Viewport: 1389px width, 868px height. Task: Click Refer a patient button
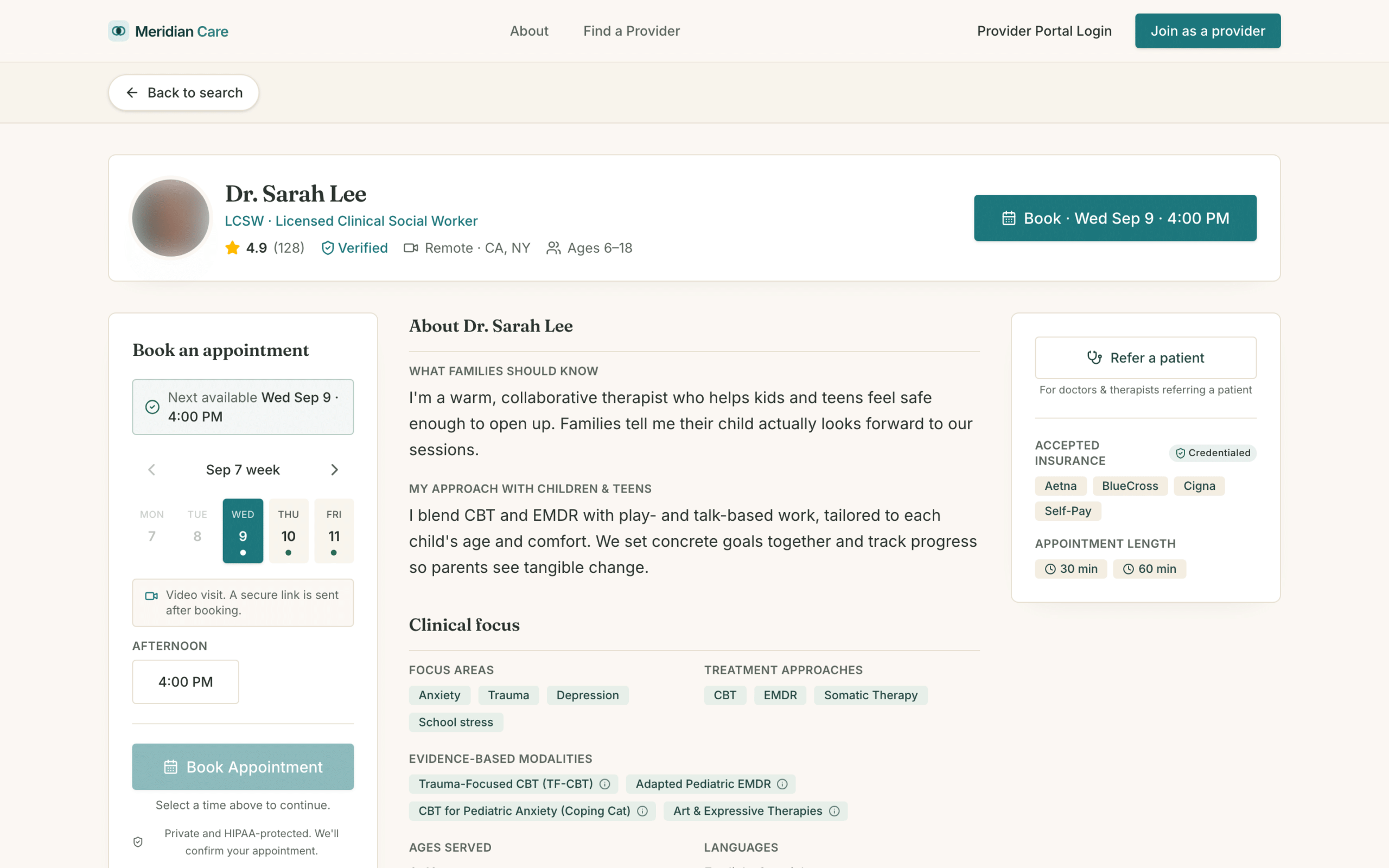click(1145, 358)
